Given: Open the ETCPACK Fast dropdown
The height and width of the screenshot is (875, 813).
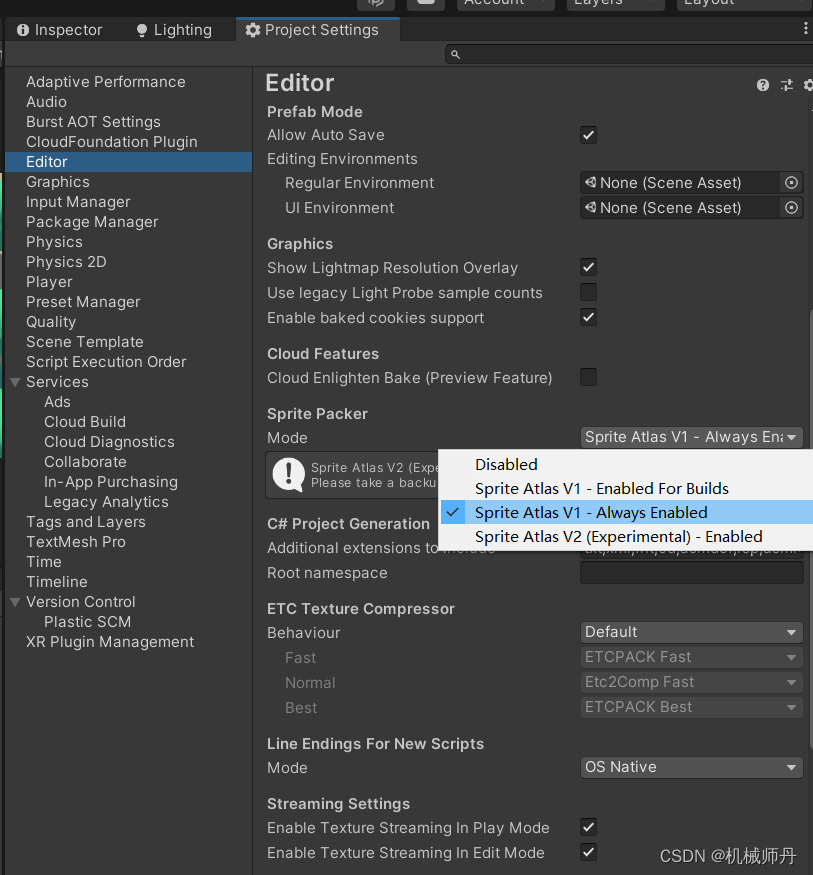Looking at the screenshot, I should [691, 657].
